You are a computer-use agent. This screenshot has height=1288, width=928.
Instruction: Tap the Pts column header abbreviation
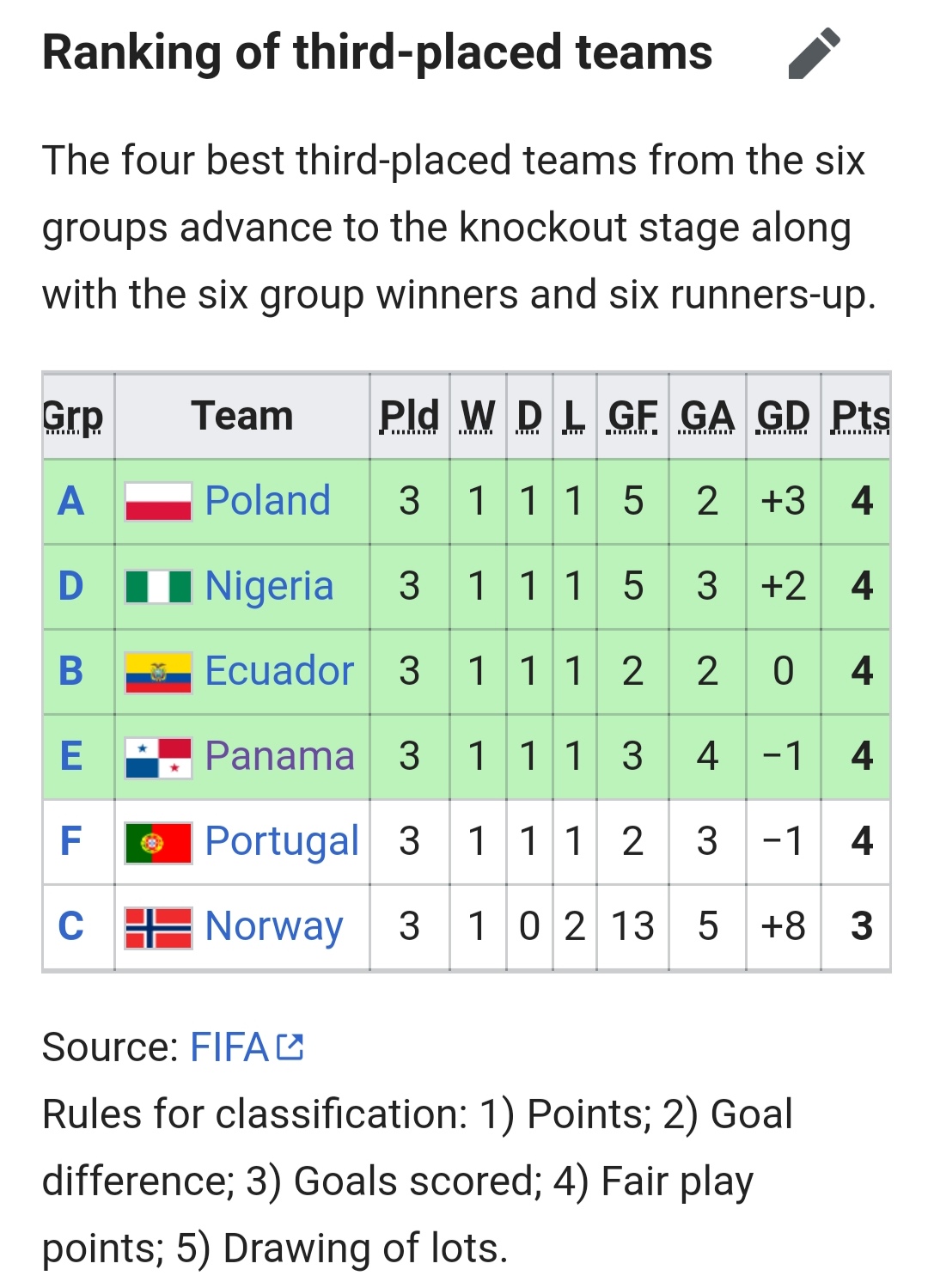(x=859, y=416)
